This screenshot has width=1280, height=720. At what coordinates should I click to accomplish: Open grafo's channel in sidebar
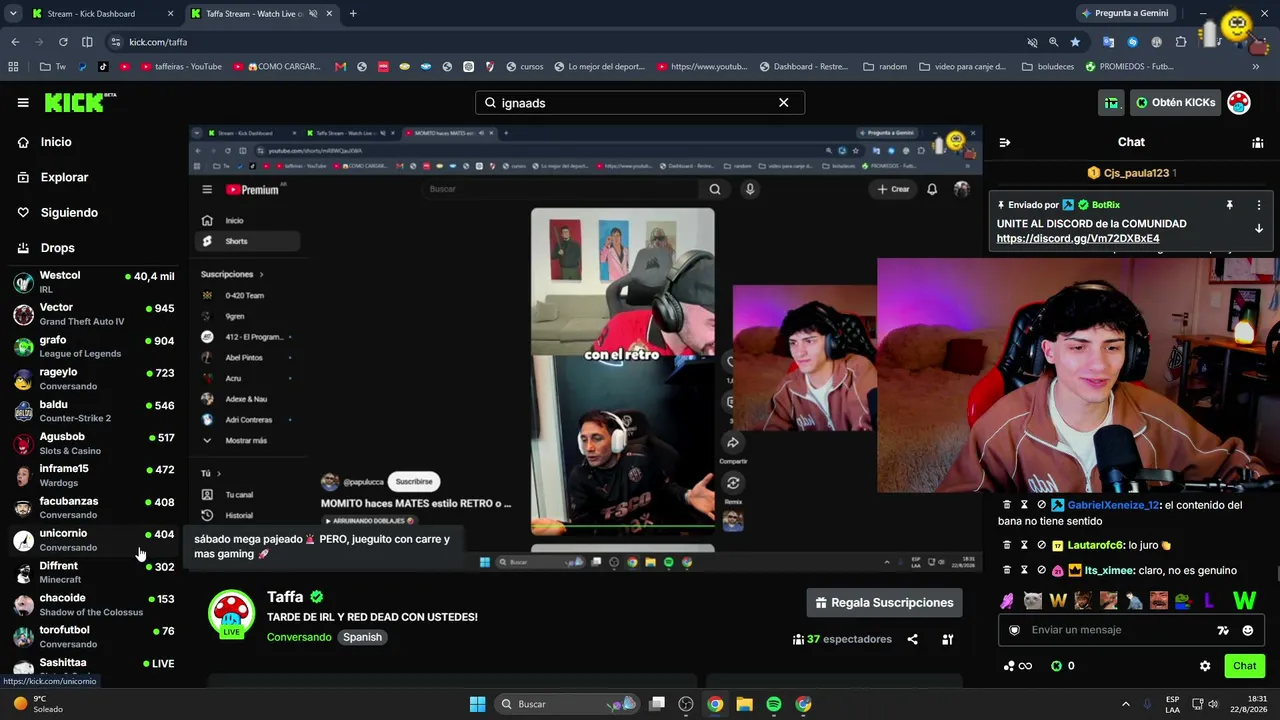coord(95,346)
